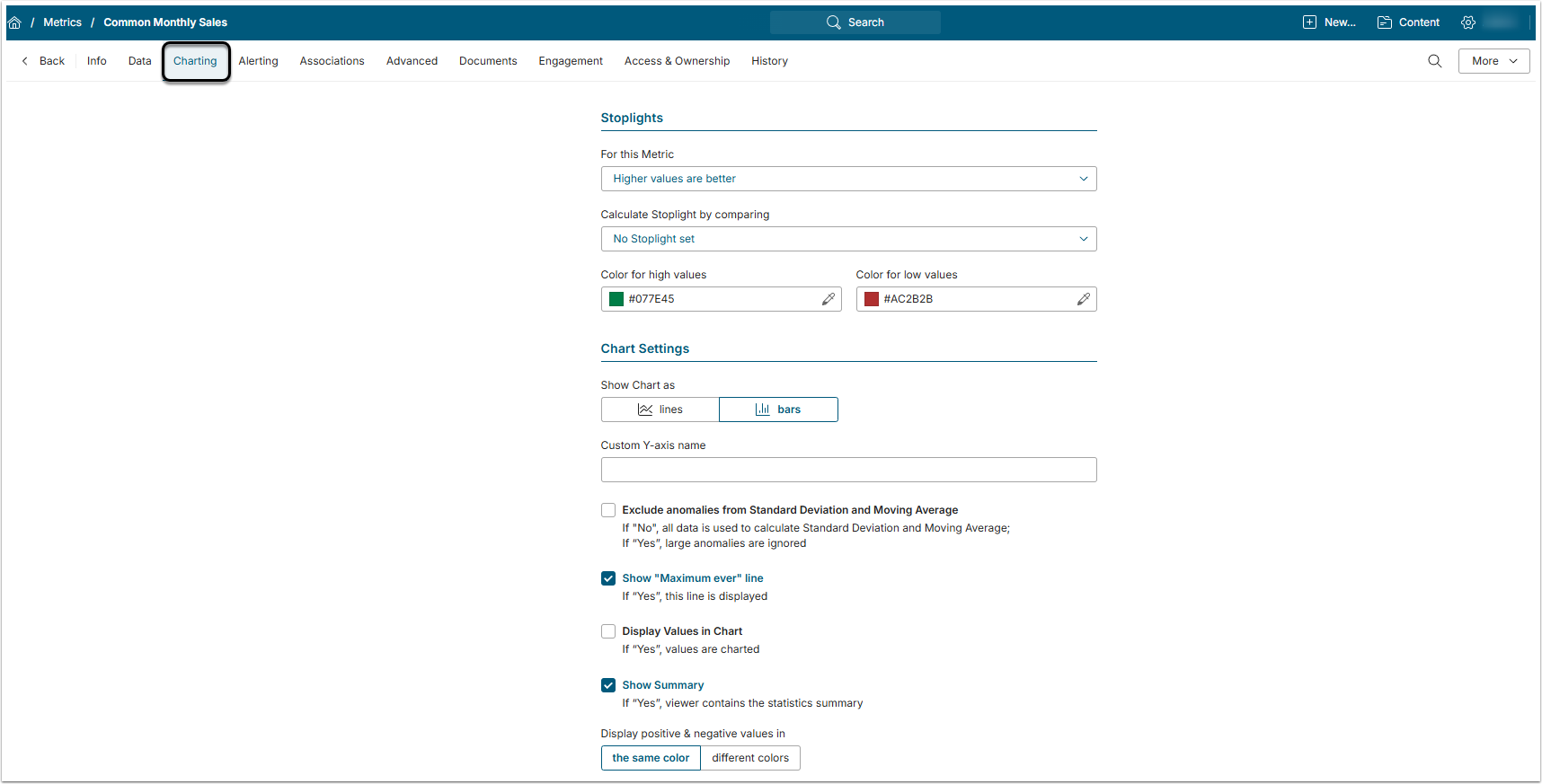This screenshot has width=1542, height=784.
Task: Enable Exclude anomalies from Standard Deviation checkbox
Action: 608,510
